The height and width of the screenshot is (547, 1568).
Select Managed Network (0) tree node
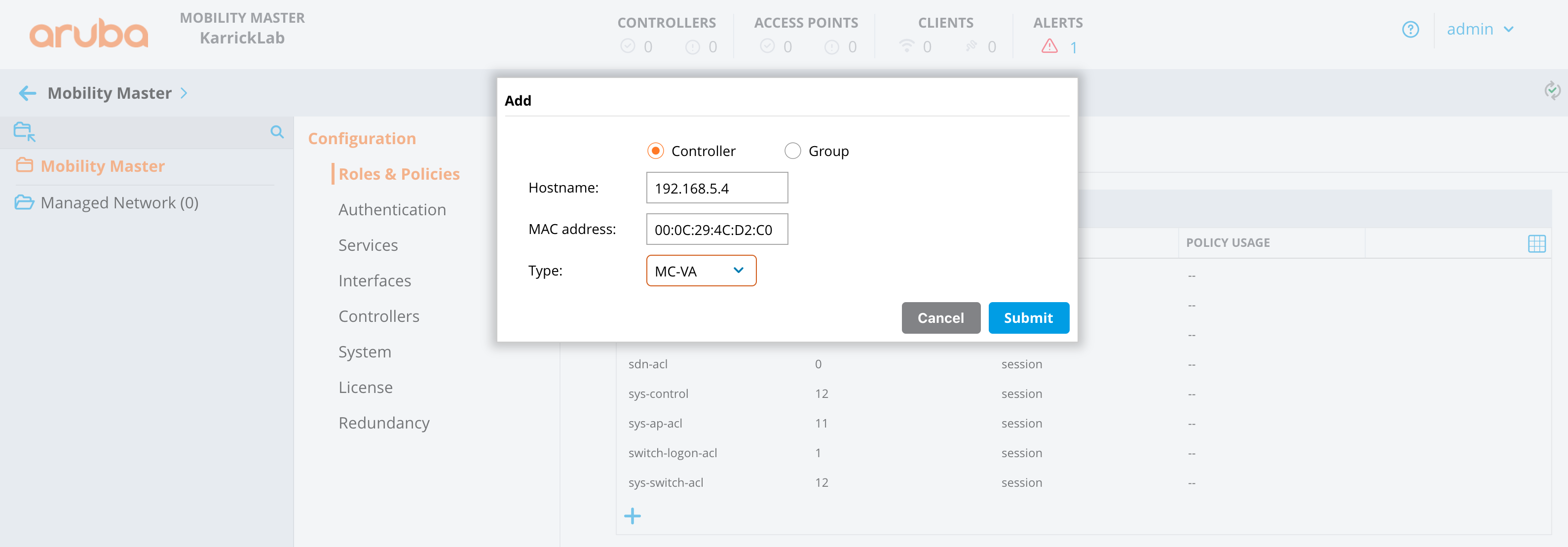pos(119,203)
